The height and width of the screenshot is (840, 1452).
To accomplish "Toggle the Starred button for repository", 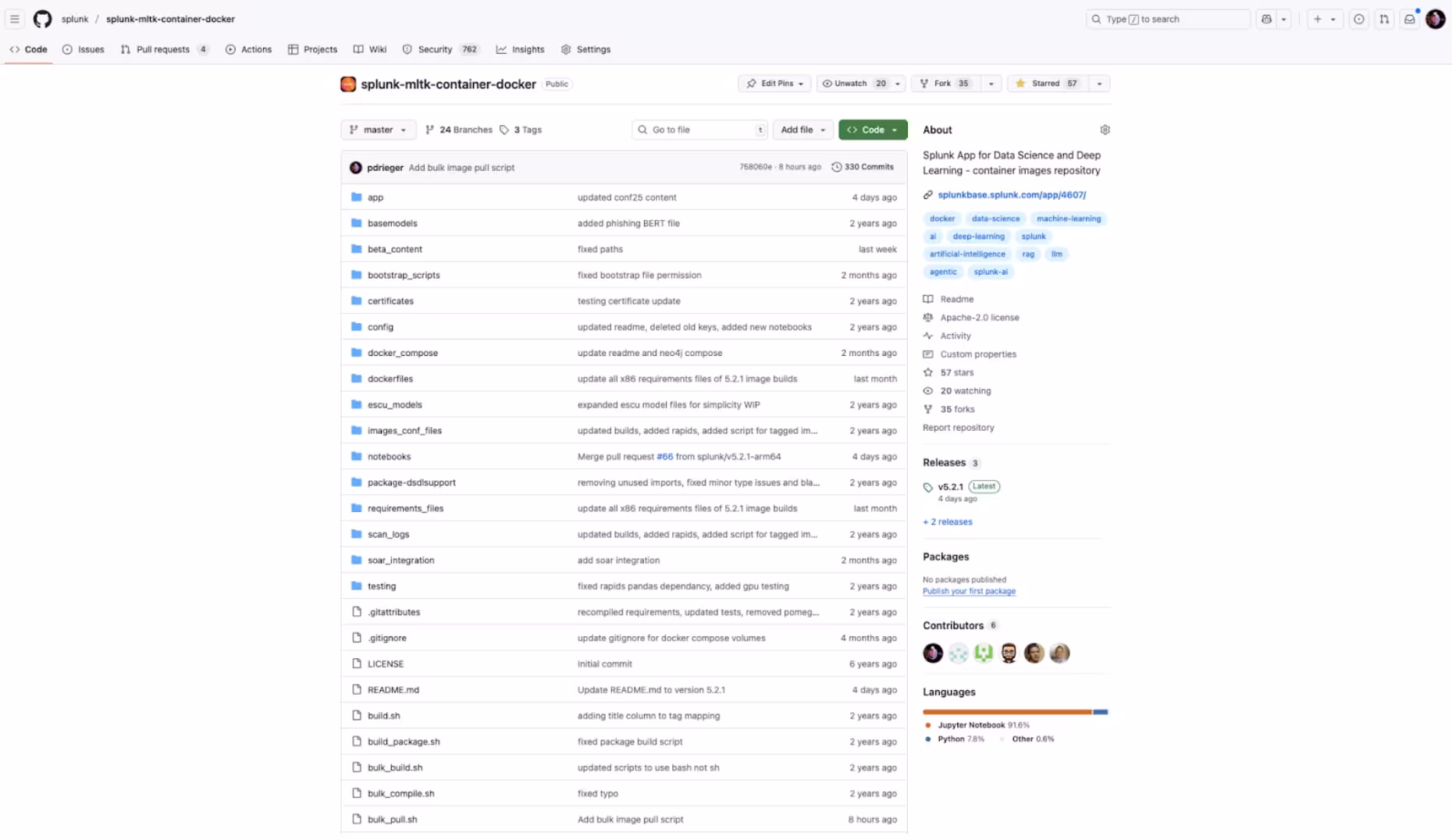I will 1046,84.
